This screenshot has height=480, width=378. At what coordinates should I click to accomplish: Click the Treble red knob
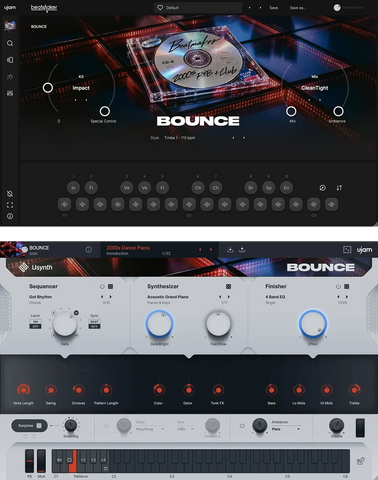tap(354, 390)
